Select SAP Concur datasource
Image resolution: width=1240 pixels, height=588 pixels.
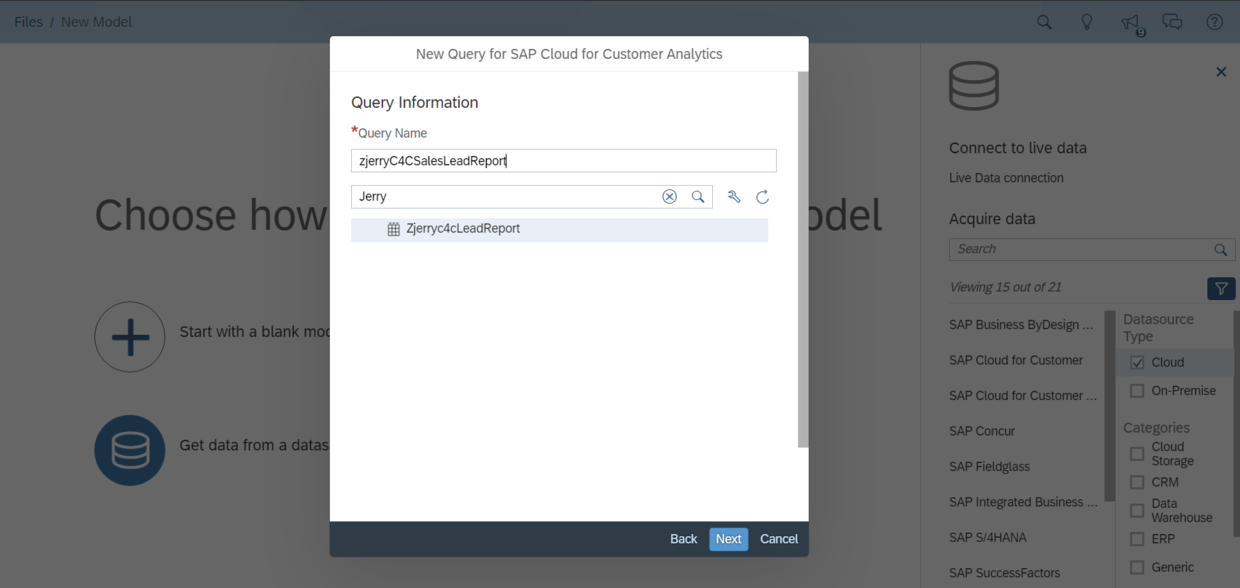tap(982, 431)
